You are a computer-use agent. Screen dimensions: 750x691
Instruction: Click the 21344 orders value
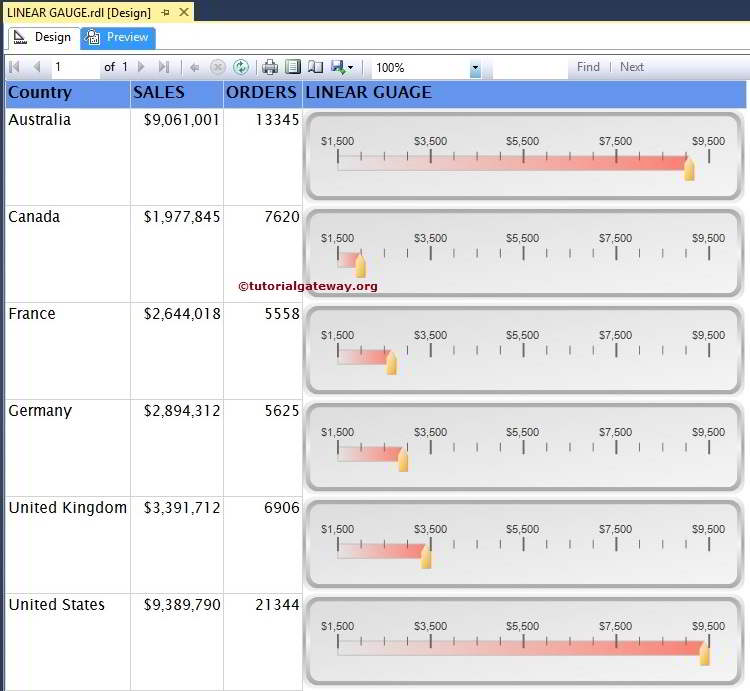point(277,605)
